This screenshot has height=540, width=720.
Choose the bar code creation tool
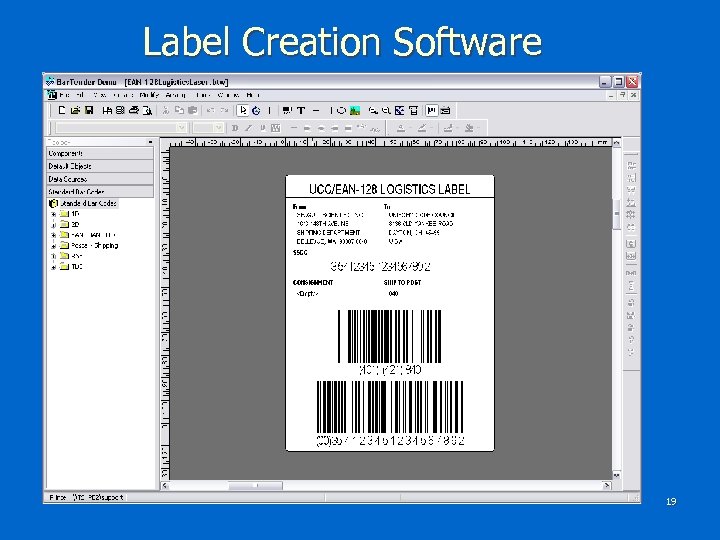(x=287, y=110)
